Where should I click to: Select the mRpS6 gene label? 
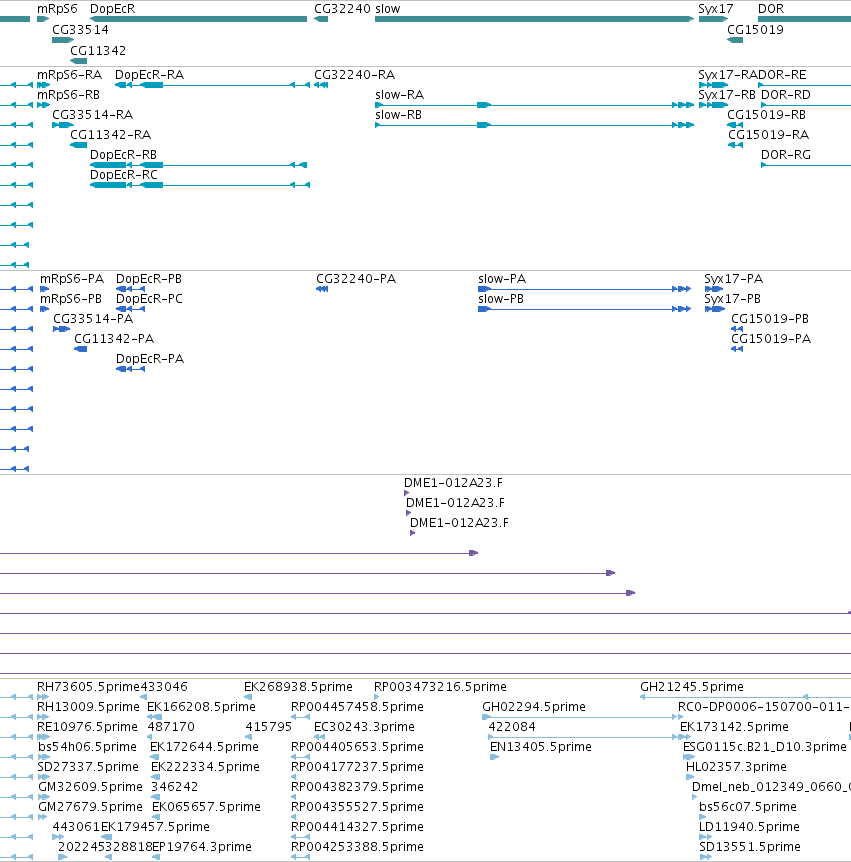57,9
